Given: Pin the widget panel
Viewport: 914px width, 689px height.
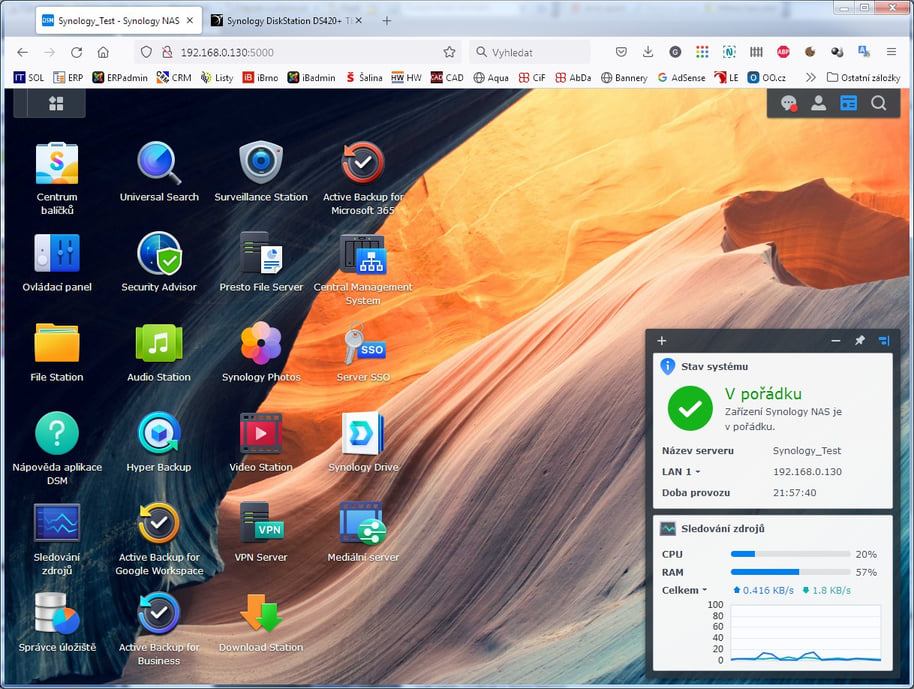Looking at the screenshot, I should (x=860, y=340).
